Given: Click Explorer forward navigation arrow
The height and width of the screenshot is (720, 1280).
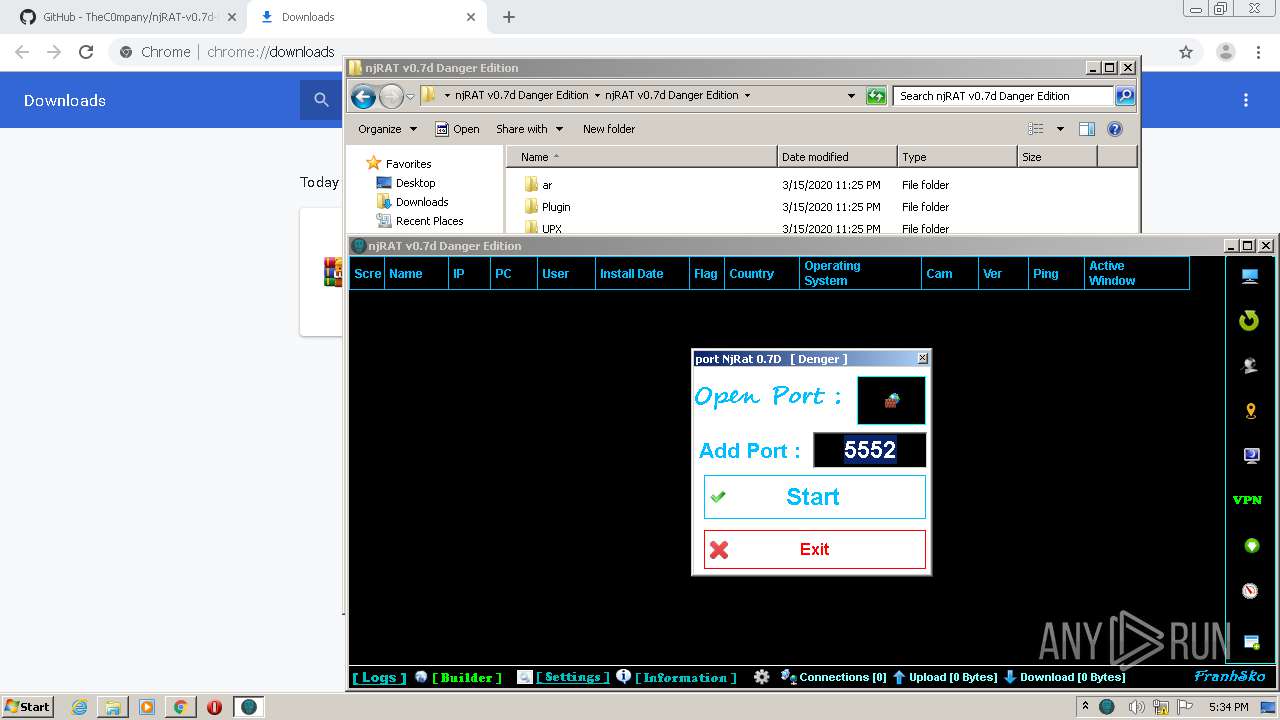Looking at the screenshot, I should pyautogui.click(x=391, y=96).
